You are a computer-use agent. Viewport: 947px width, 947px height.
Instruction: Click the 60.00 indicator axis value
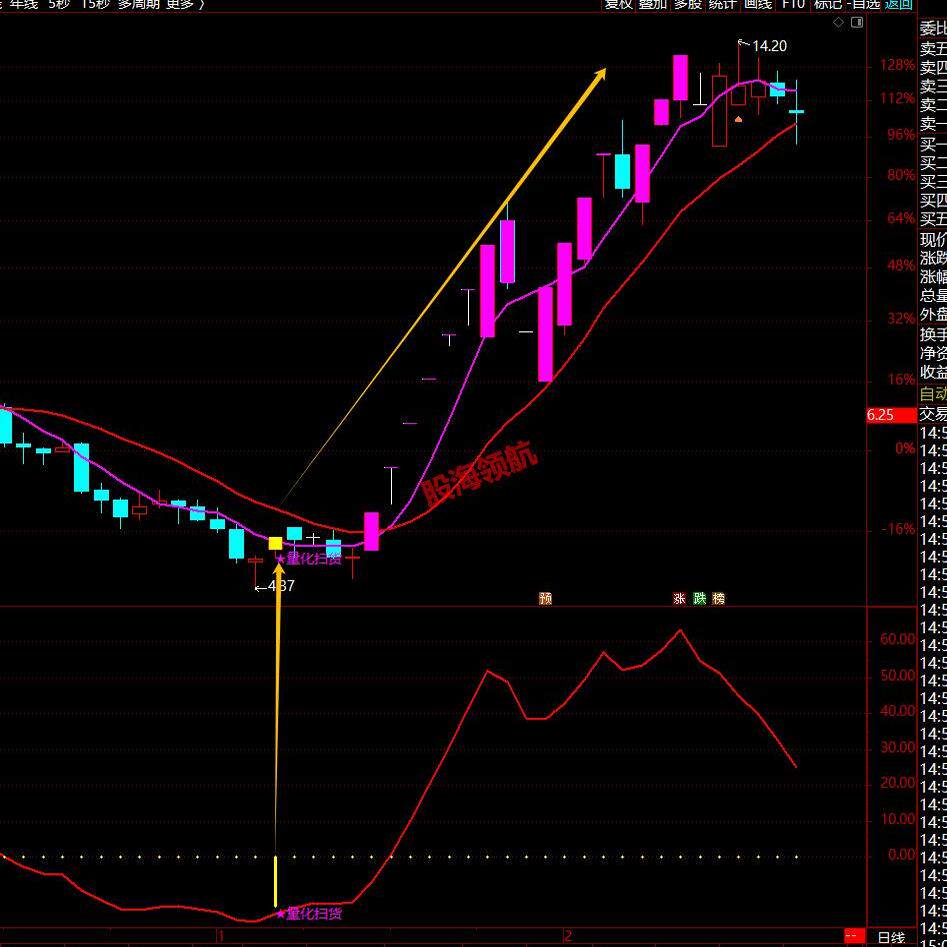pos(897,639)
